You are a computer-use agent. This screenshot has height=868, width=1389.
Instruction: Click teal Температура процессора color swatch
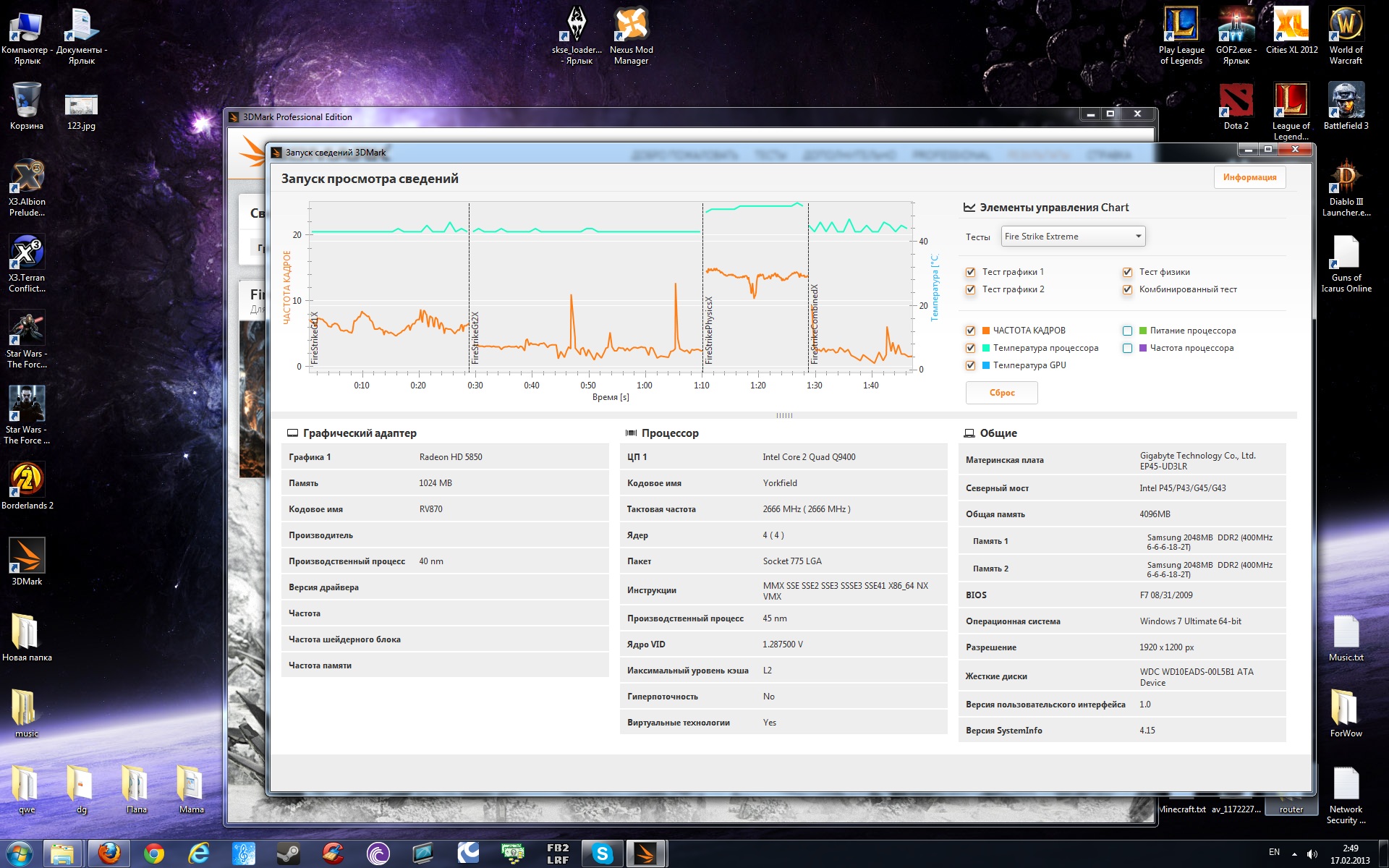coord(986,348)
